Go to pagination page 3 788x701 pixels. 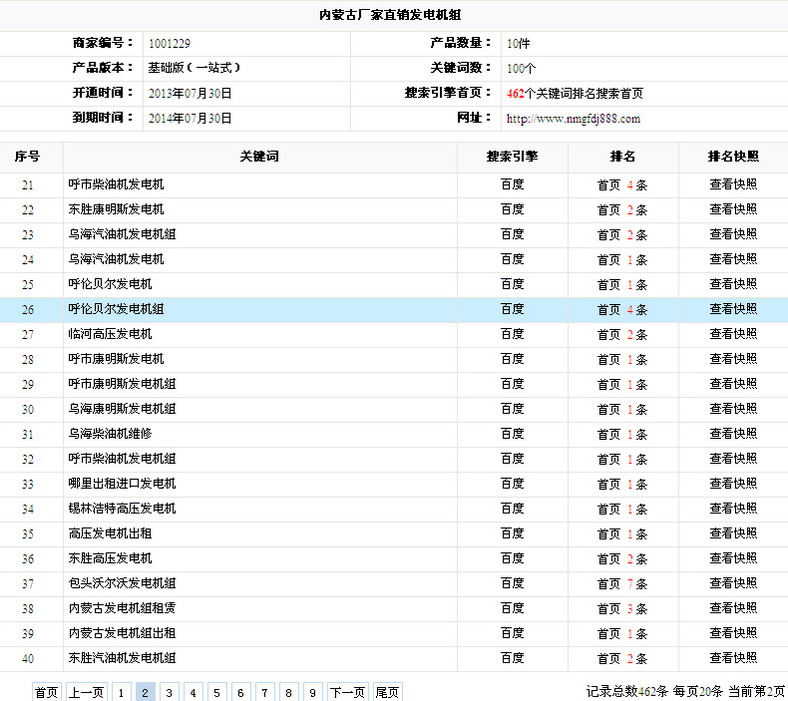point(169,692)
